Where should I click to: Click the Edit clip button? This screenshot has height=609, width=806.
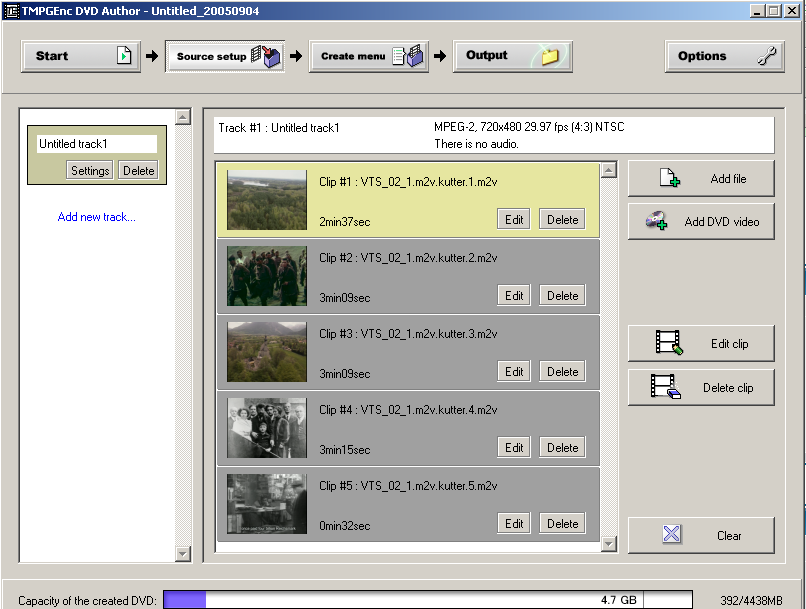coord(701,343)
